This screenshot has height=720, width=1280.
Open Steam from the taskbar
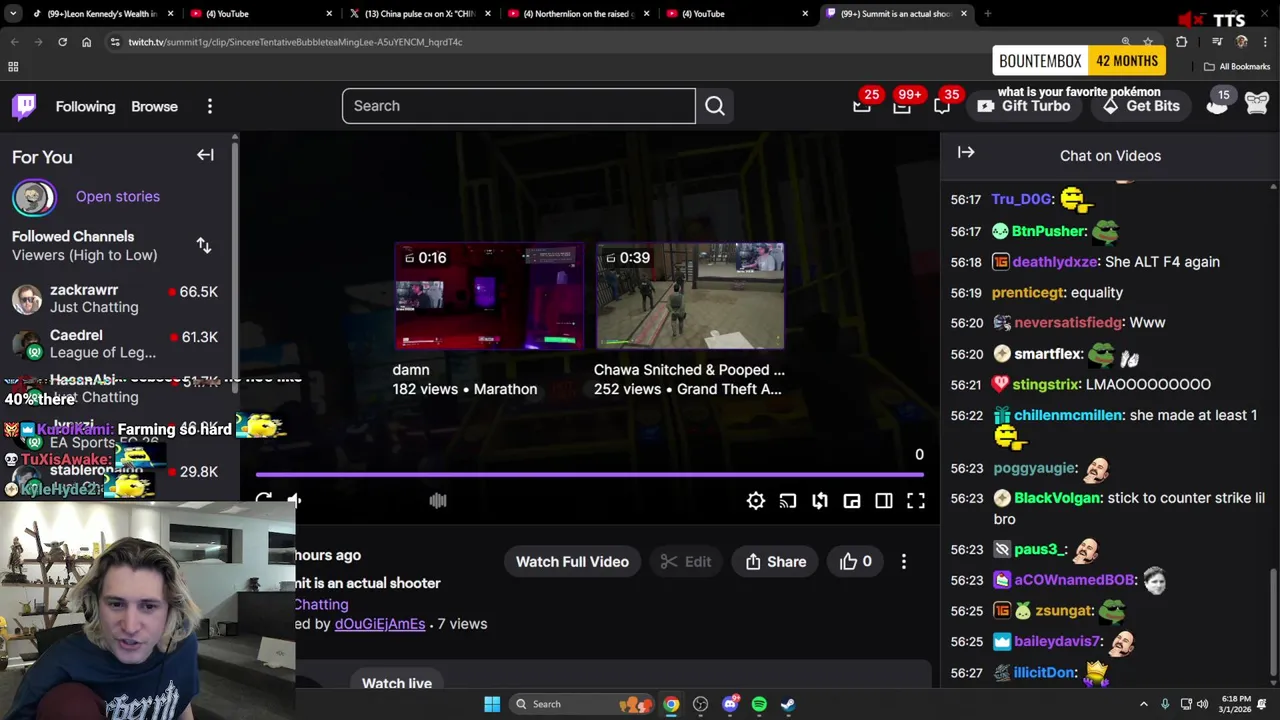[788, 704]
